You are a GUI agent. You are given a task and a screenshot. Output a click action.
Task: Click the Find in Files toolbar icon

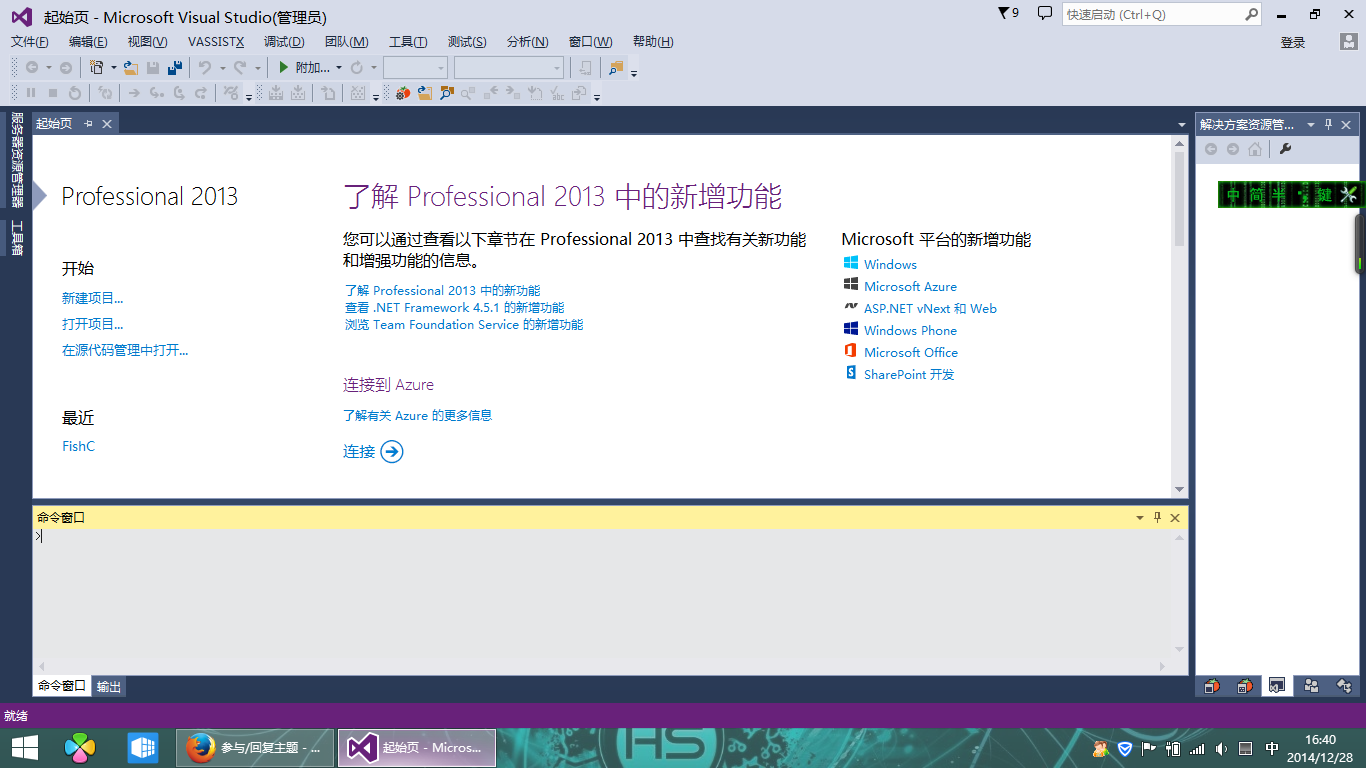[x=616, y=67]
